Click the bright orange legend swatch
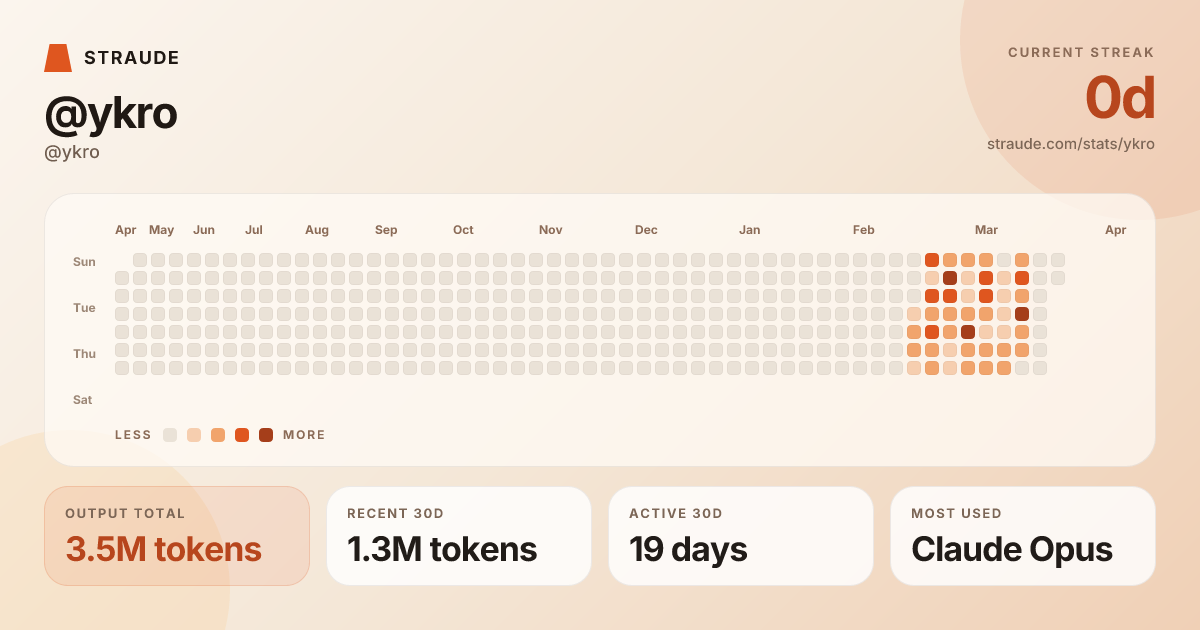 click(242, 435)
